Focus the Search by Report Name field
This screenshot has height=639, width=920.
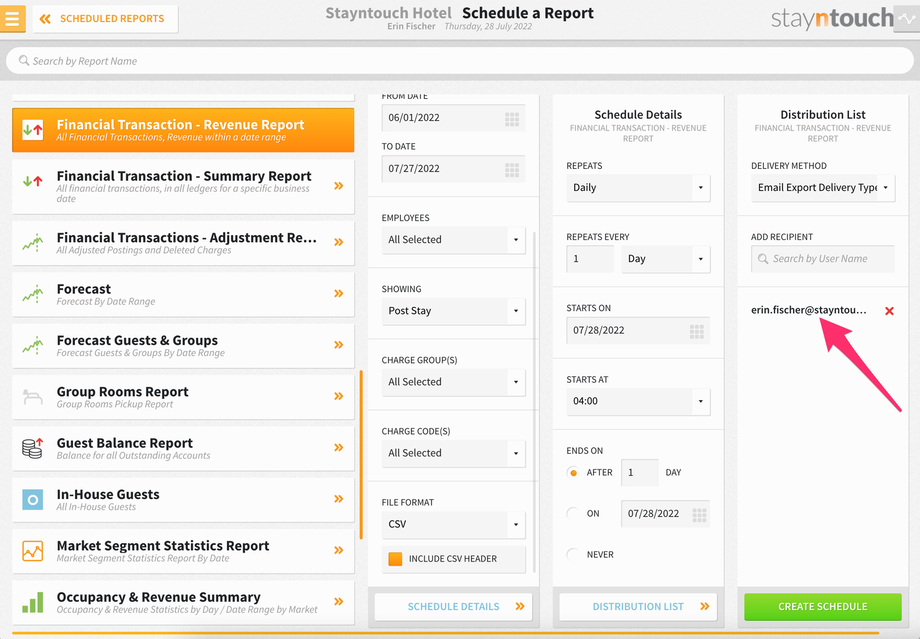pyautogui.click(x=459, y=61)
